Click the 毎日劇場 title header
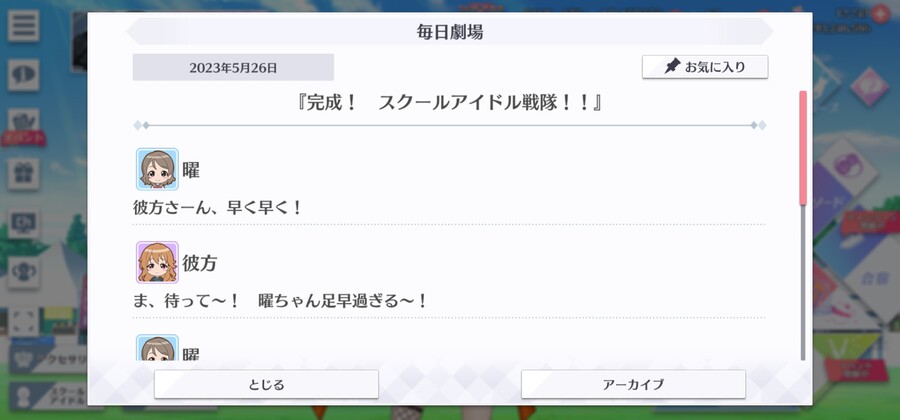This screenshot has height=420, width=900. (450, 32)
